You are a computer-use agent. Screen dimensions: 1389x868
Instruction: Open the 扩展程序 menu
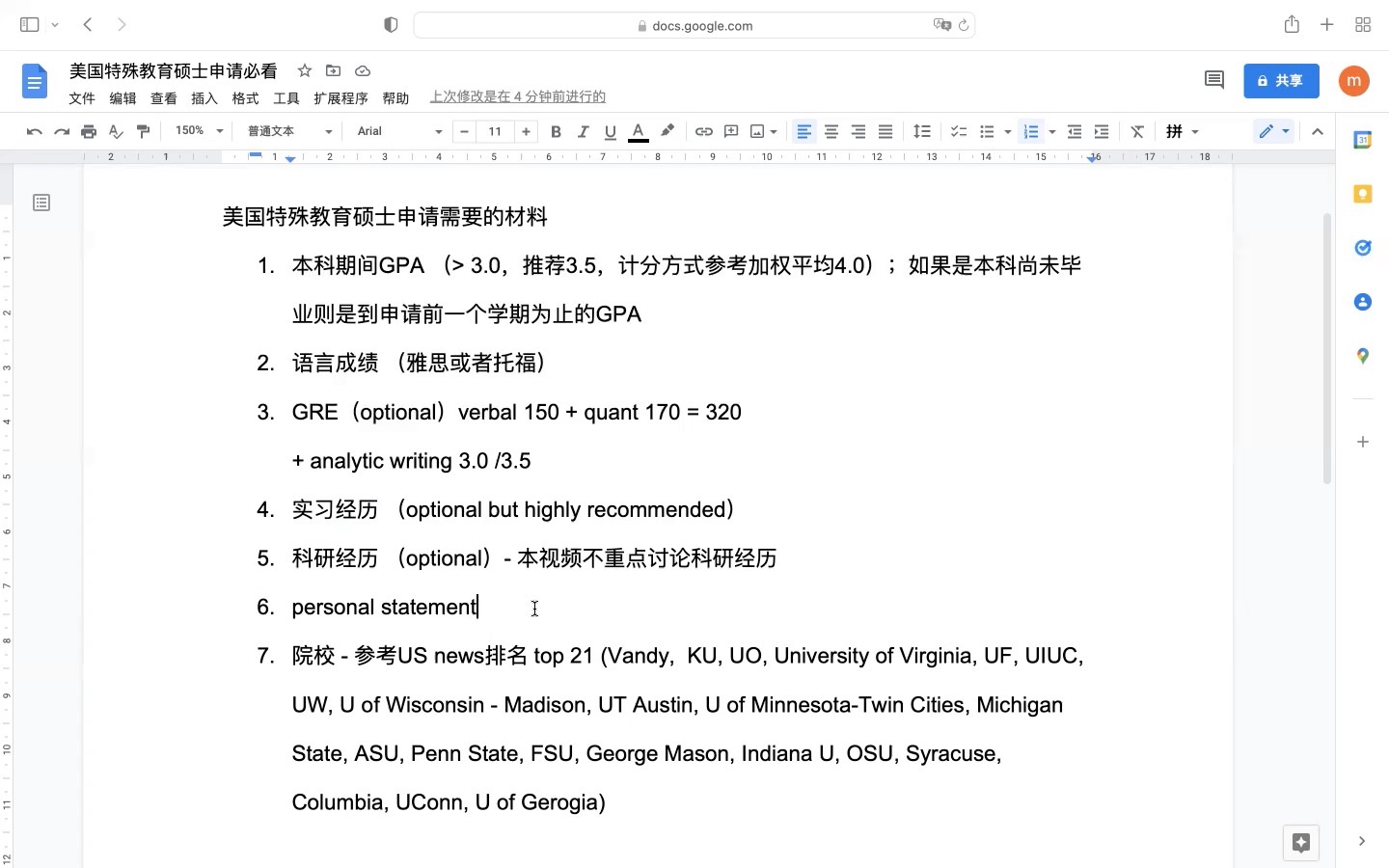340,98
